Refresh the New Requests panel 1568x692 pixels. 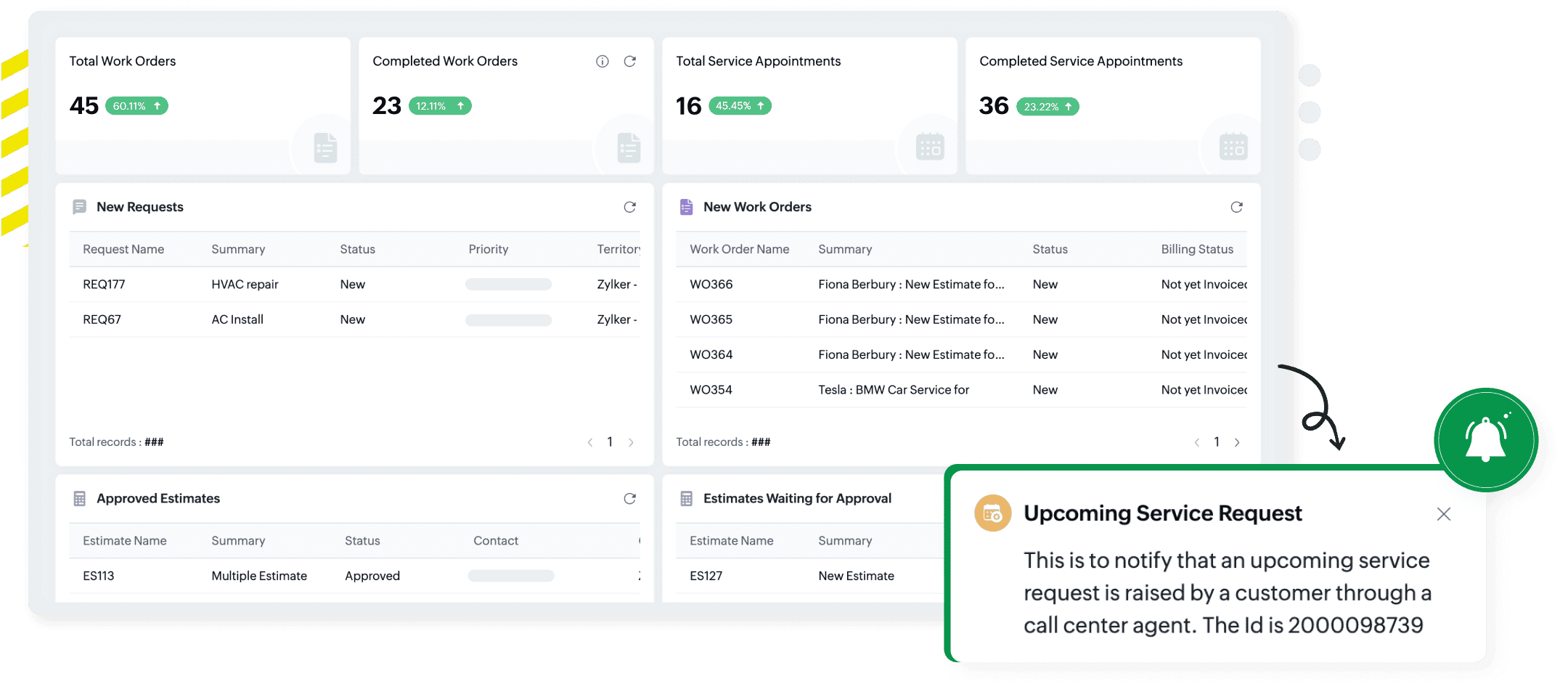coord(629,207)
